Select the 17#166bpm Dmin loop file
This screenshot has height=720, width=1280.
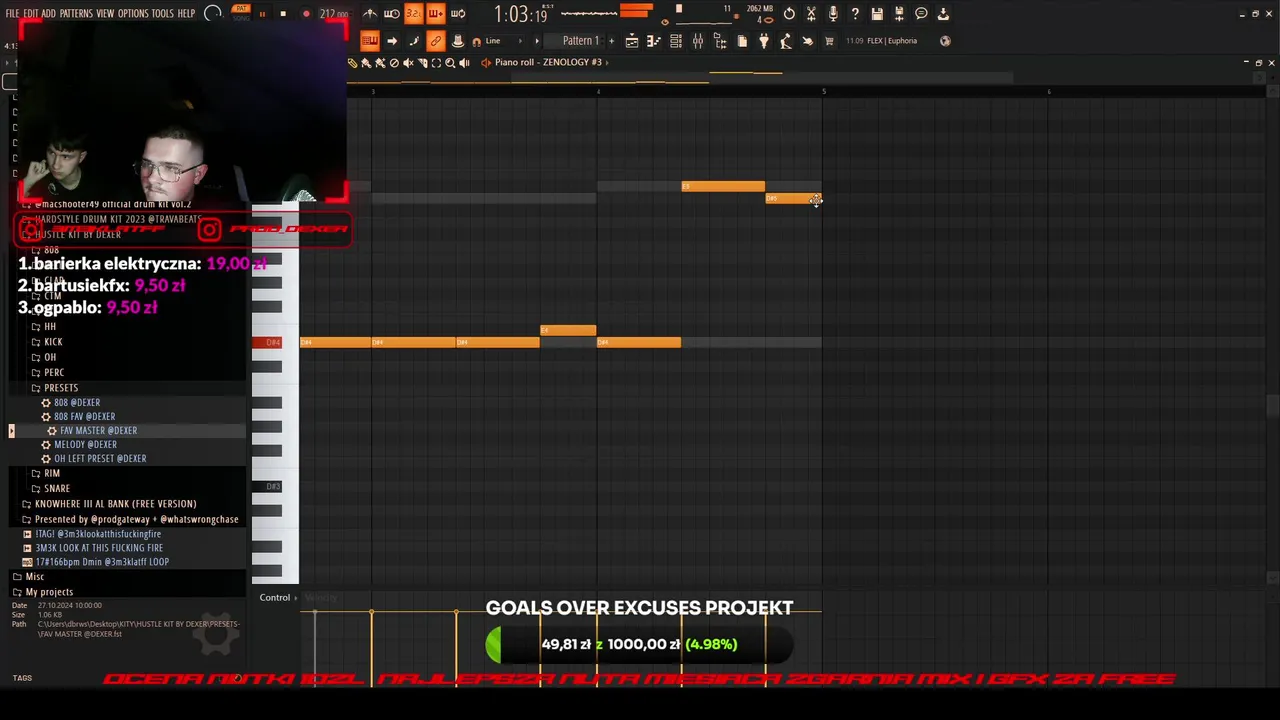pos(101,562)
